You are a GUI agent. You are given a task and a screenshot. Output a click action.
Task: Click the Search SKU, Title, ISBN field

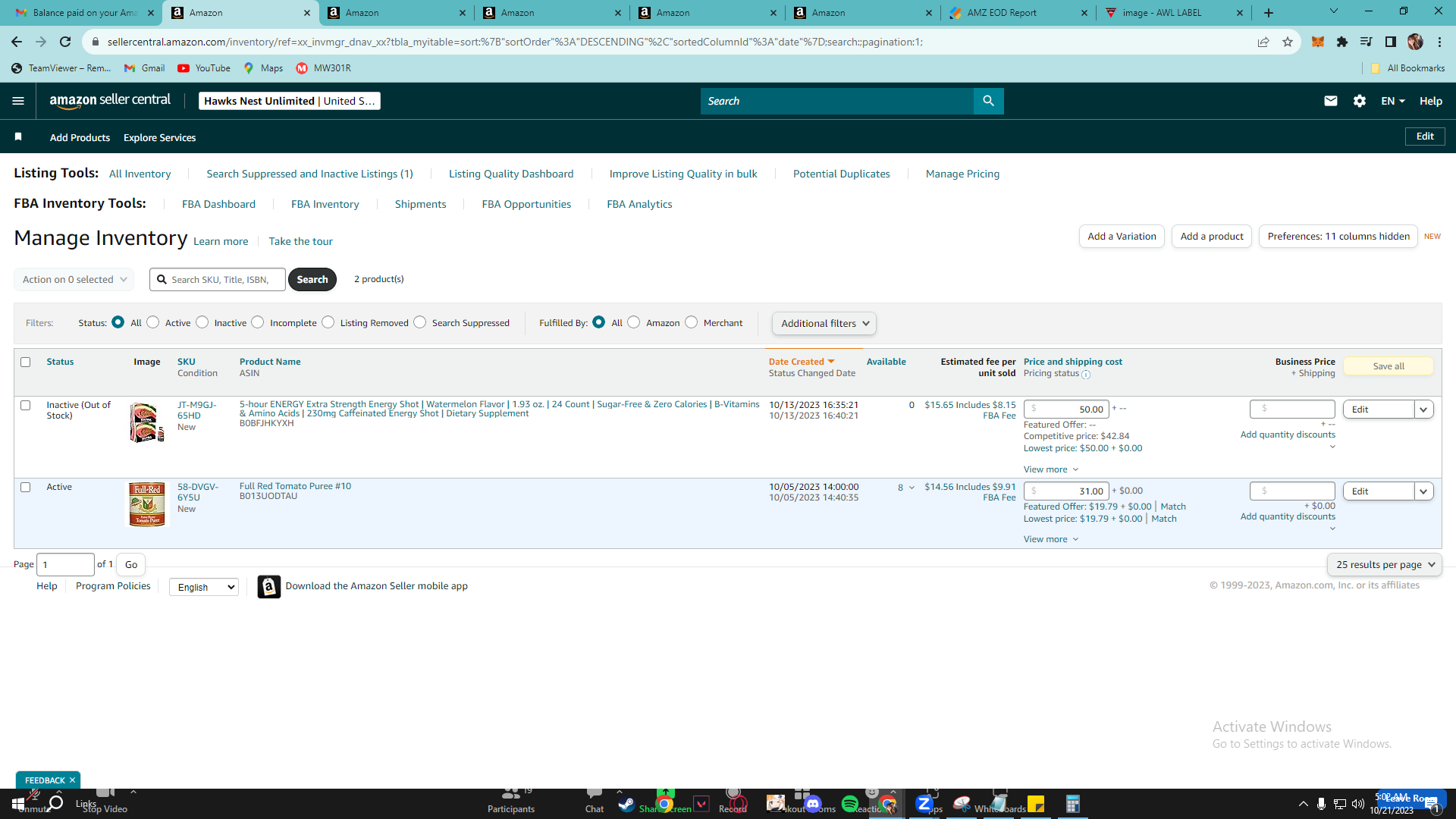(x=218, y=280)
